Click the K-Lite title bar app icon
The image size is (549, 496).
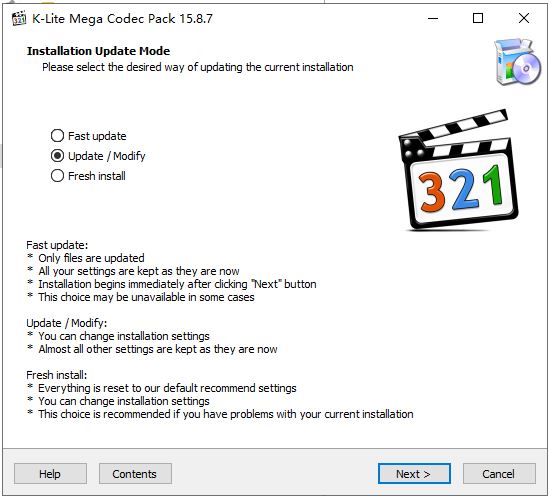click(x=19, y=18)
